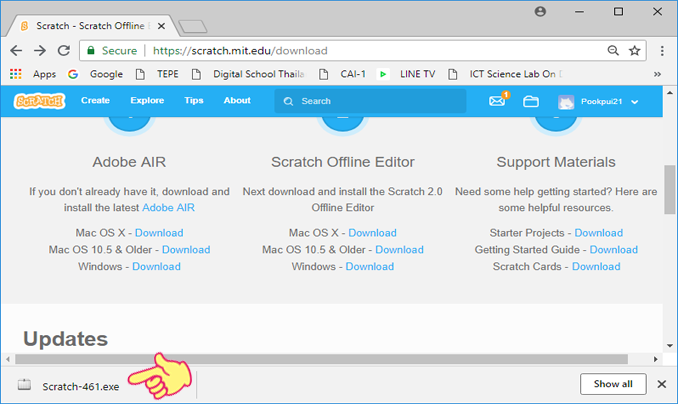This screenshot has width=678, height=404.
Task: Open the Scratch-461.exe download item
Action: 80,387
